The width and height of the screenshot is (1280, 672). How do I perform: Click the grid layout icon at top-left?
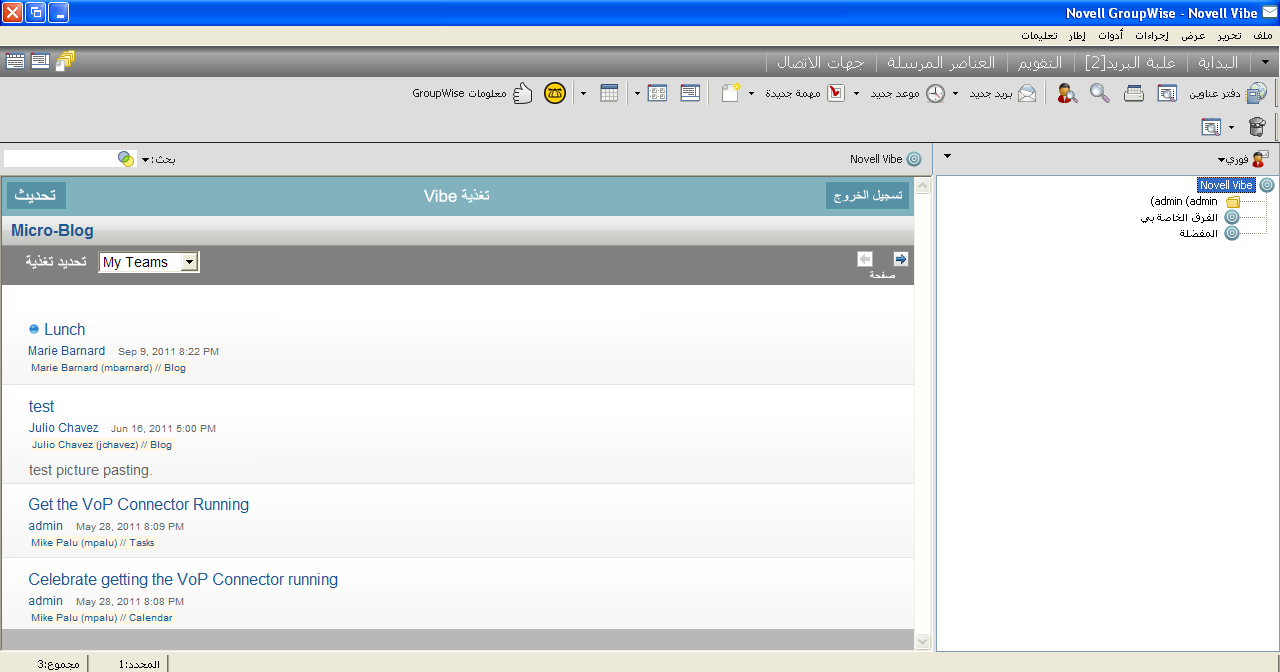click(x=15, y=60)
